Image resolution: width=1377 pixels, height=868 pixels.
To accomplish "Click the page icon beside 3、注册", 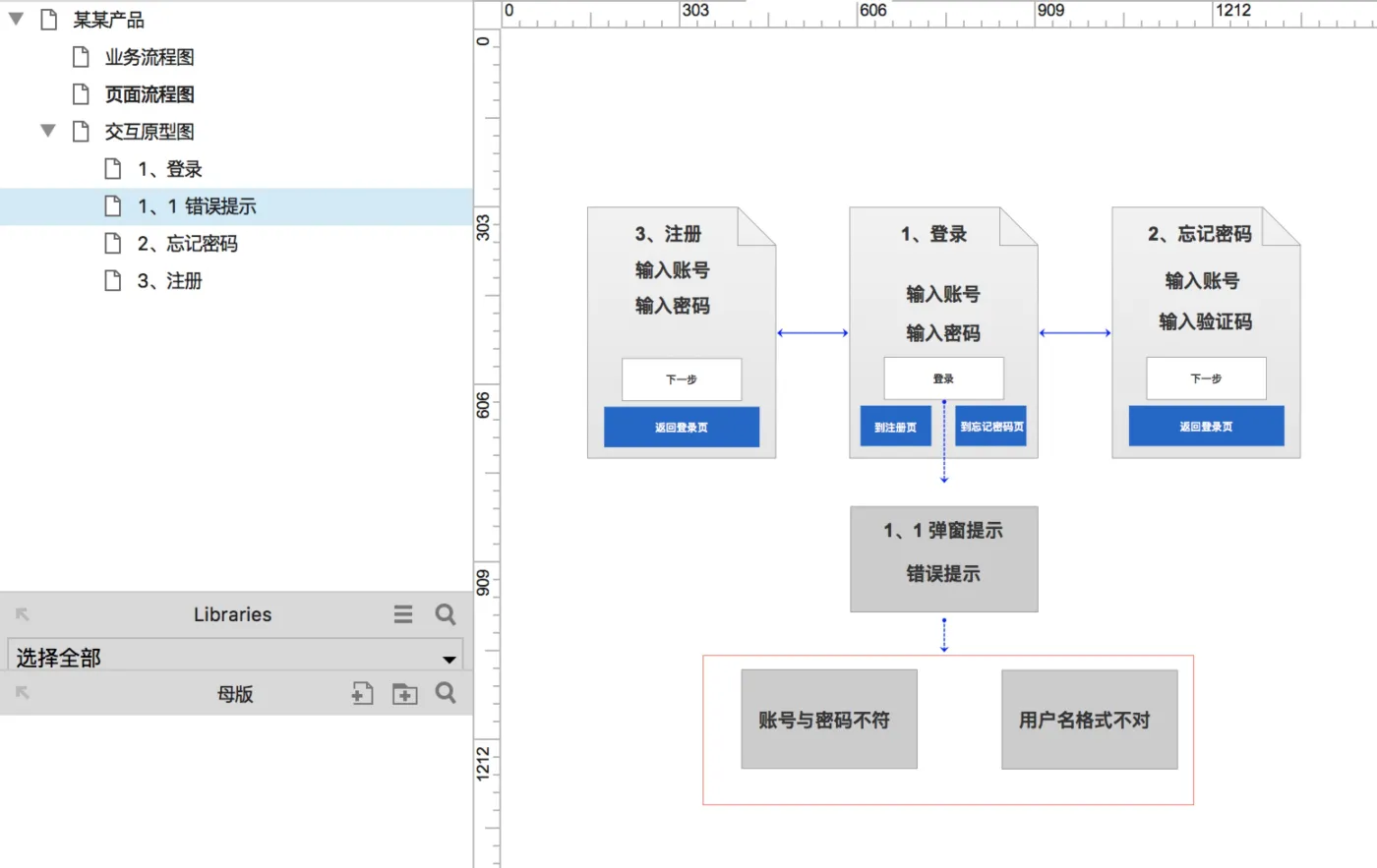I will point(113,281).
